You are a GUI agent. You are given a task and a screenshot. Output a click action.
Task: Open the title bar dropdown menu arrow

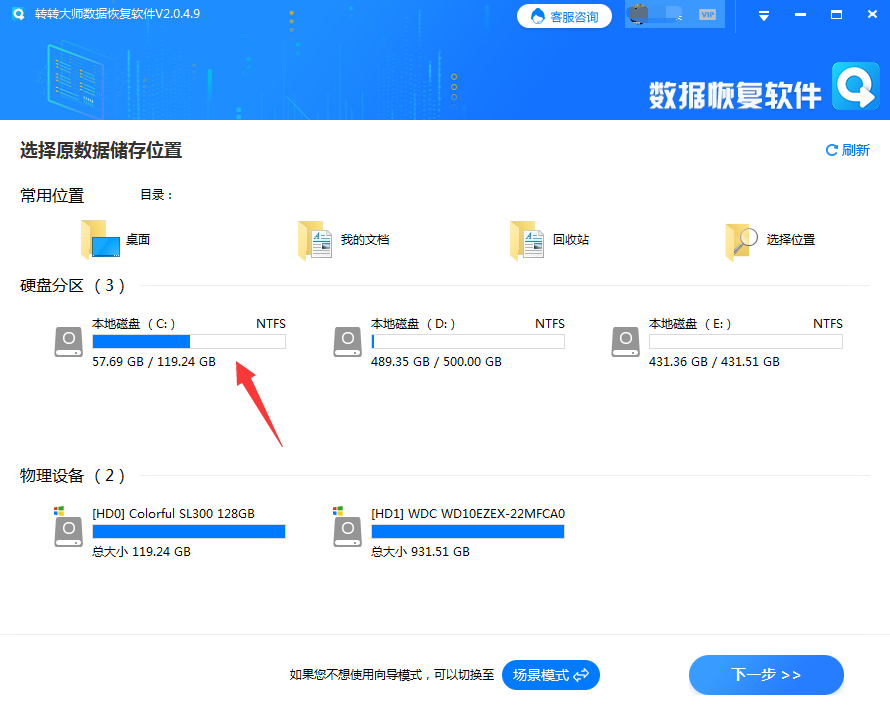(763, 15)
